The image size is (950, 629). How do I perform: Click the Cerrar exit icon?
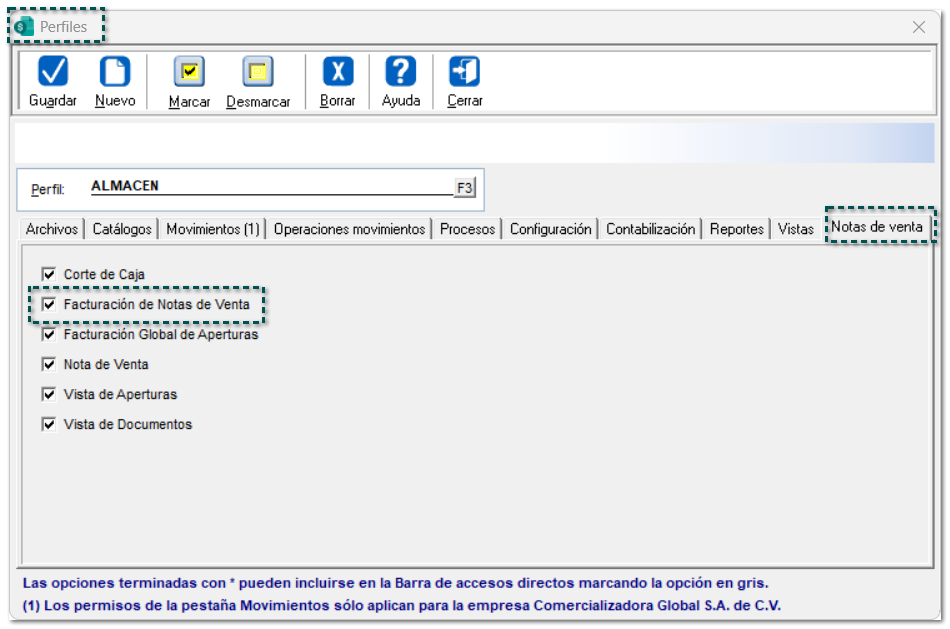coord(465,73)
